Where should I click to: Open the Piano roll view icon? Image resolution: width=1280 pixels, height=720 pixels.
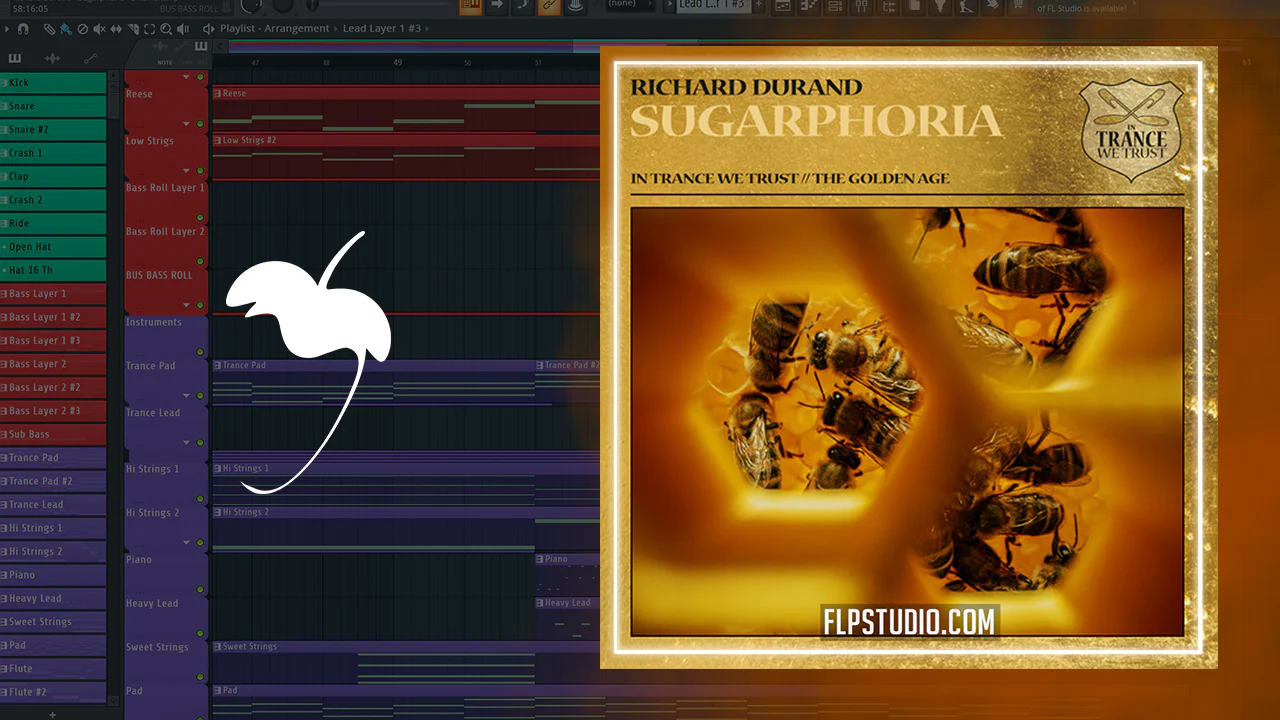[809, 6]
